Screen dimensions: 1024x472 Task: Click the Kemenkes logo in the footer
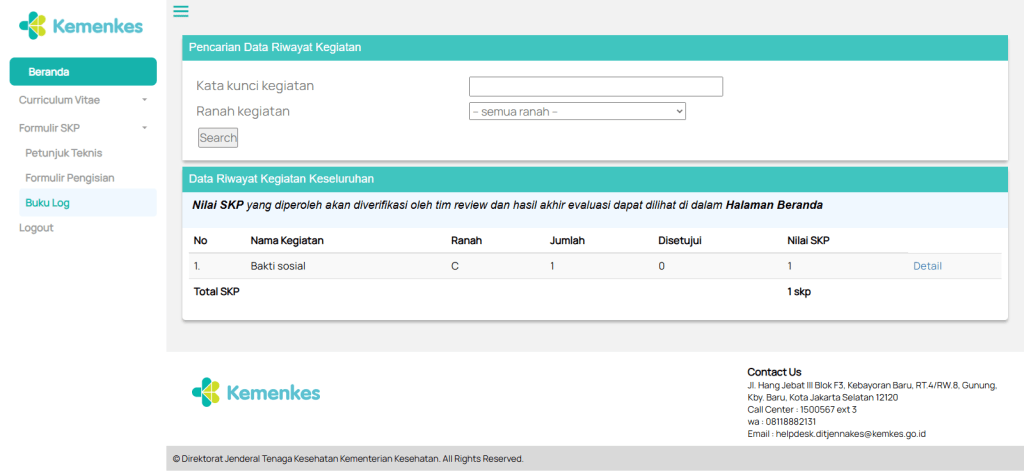tap(256, 392)
